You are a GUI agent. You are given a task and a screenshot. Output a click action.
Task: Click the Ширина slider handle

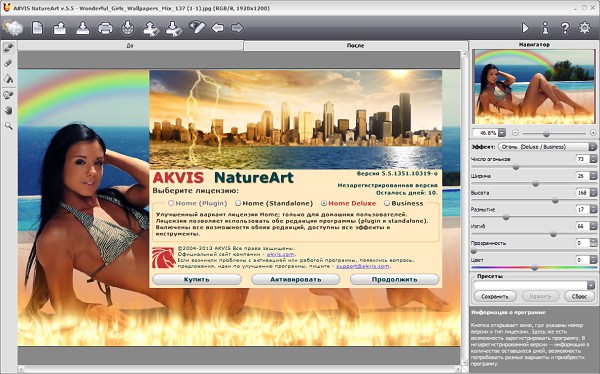536,184
